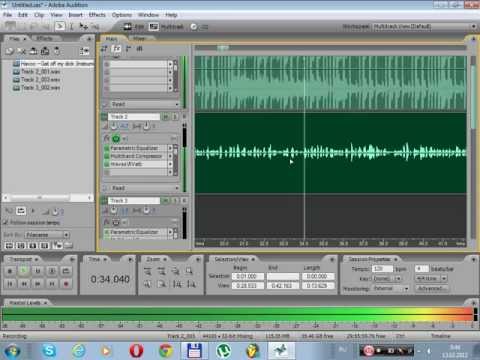Open the Monitoring dropdown
The width and height of the screenshot is (480, 360).
[390, 288]
